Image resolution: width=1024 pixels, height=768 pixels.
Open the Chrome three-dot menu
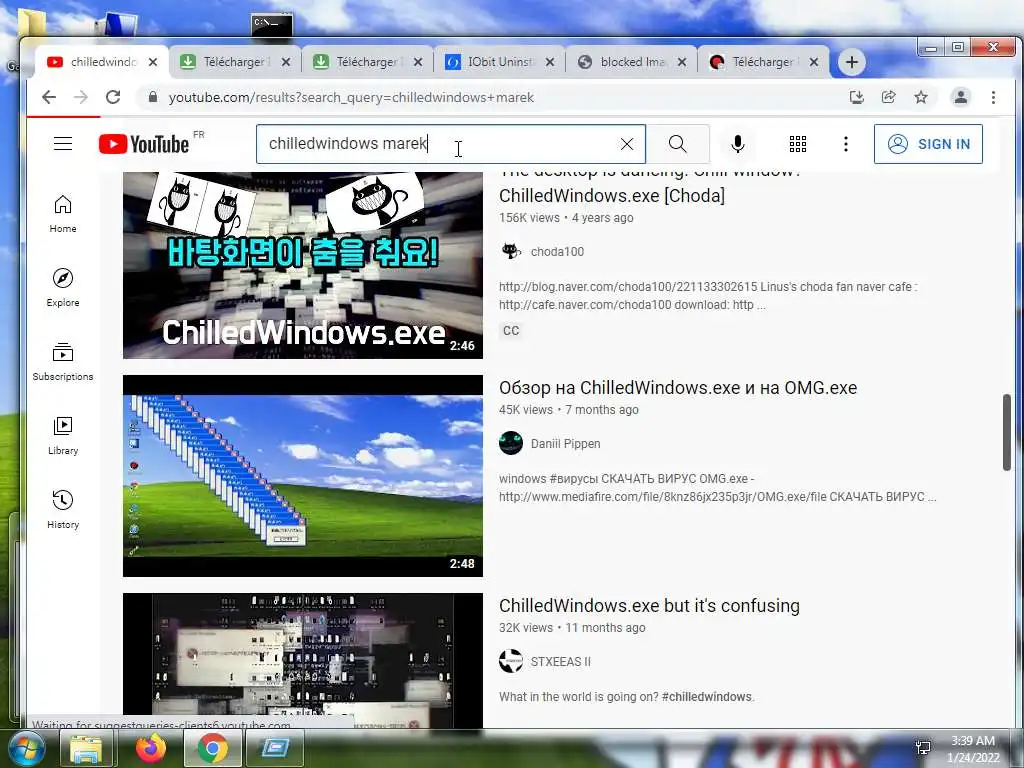[993, 97]
